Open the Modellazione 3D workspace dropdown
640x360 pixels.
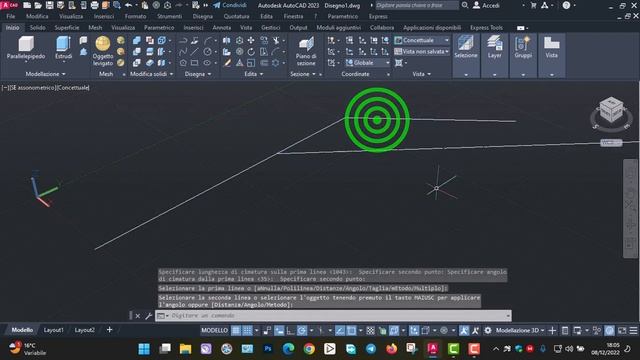[x=520, y=331]
